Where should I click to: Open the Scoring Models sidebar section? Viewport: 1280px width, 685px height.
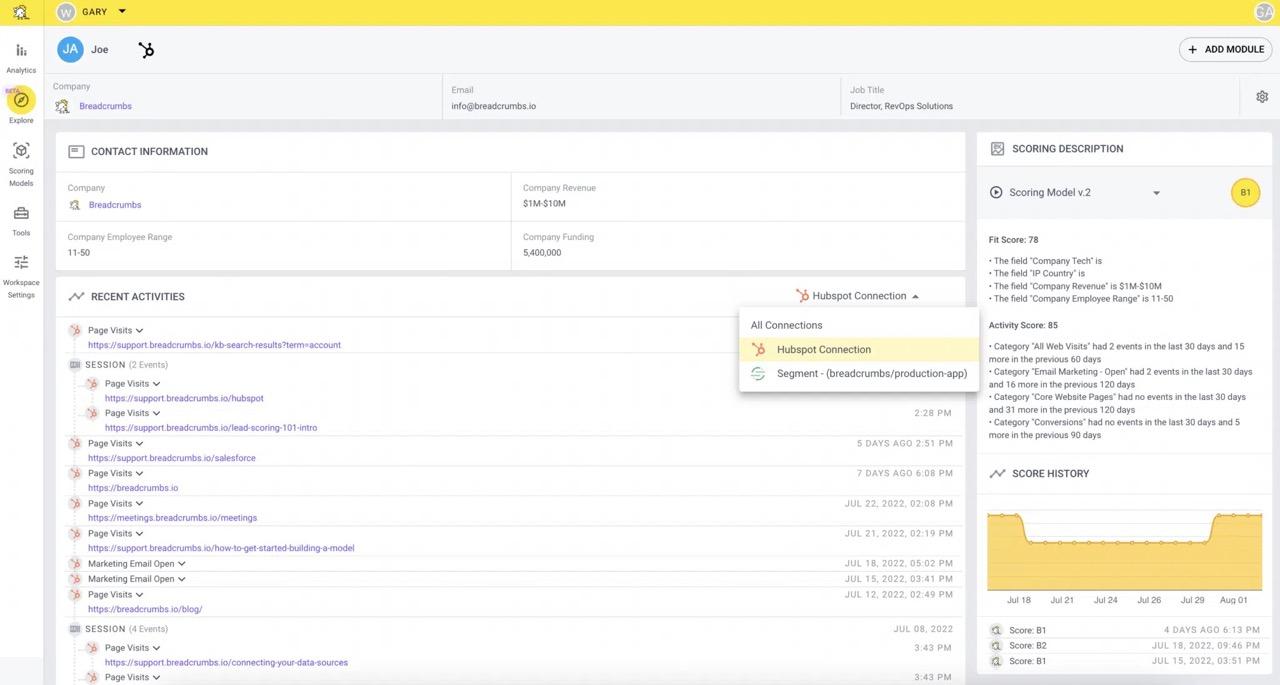21,164
